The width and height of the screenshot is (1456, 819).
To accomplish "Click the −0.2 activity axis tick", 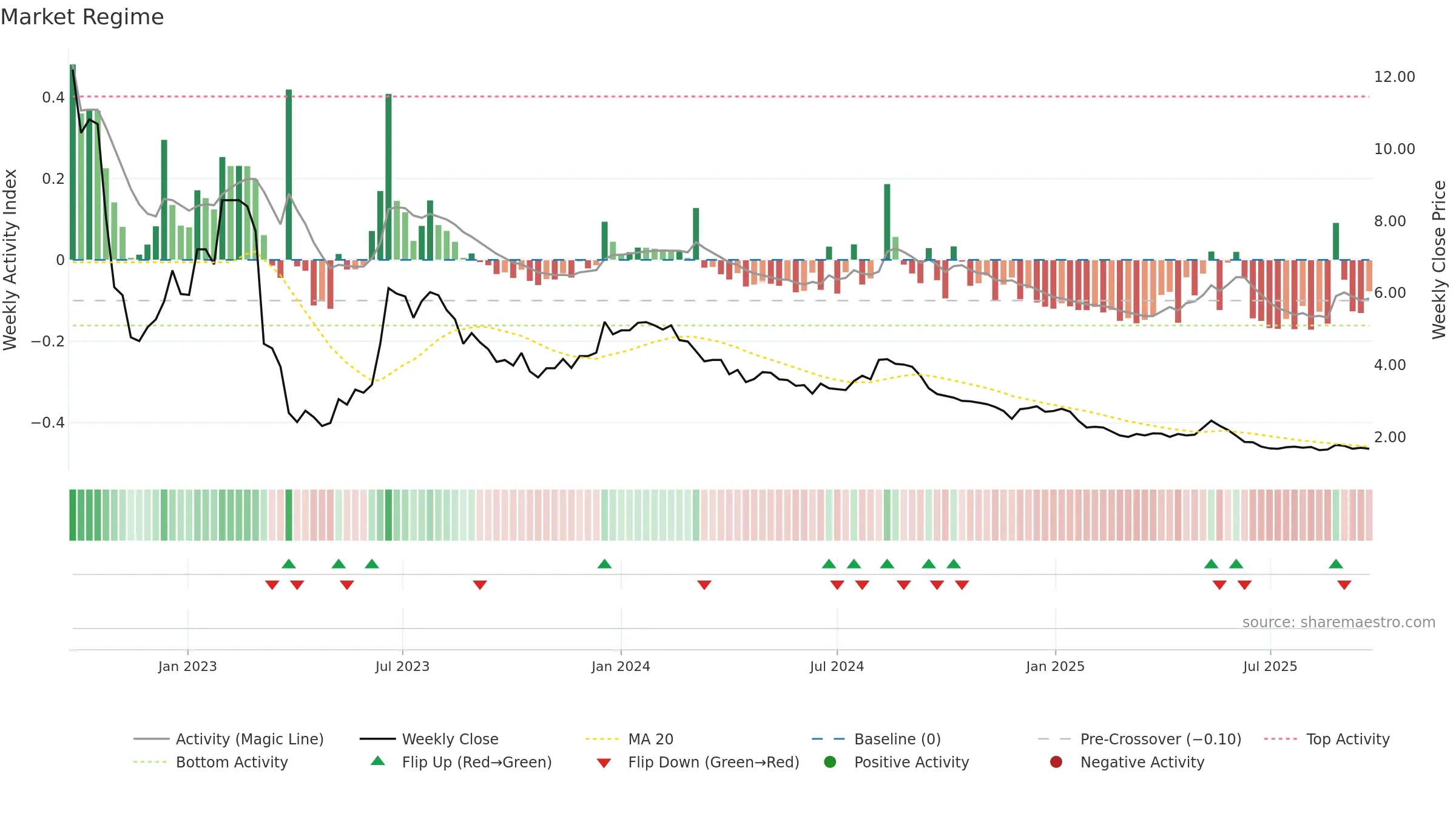I will (x=48, y=342).
